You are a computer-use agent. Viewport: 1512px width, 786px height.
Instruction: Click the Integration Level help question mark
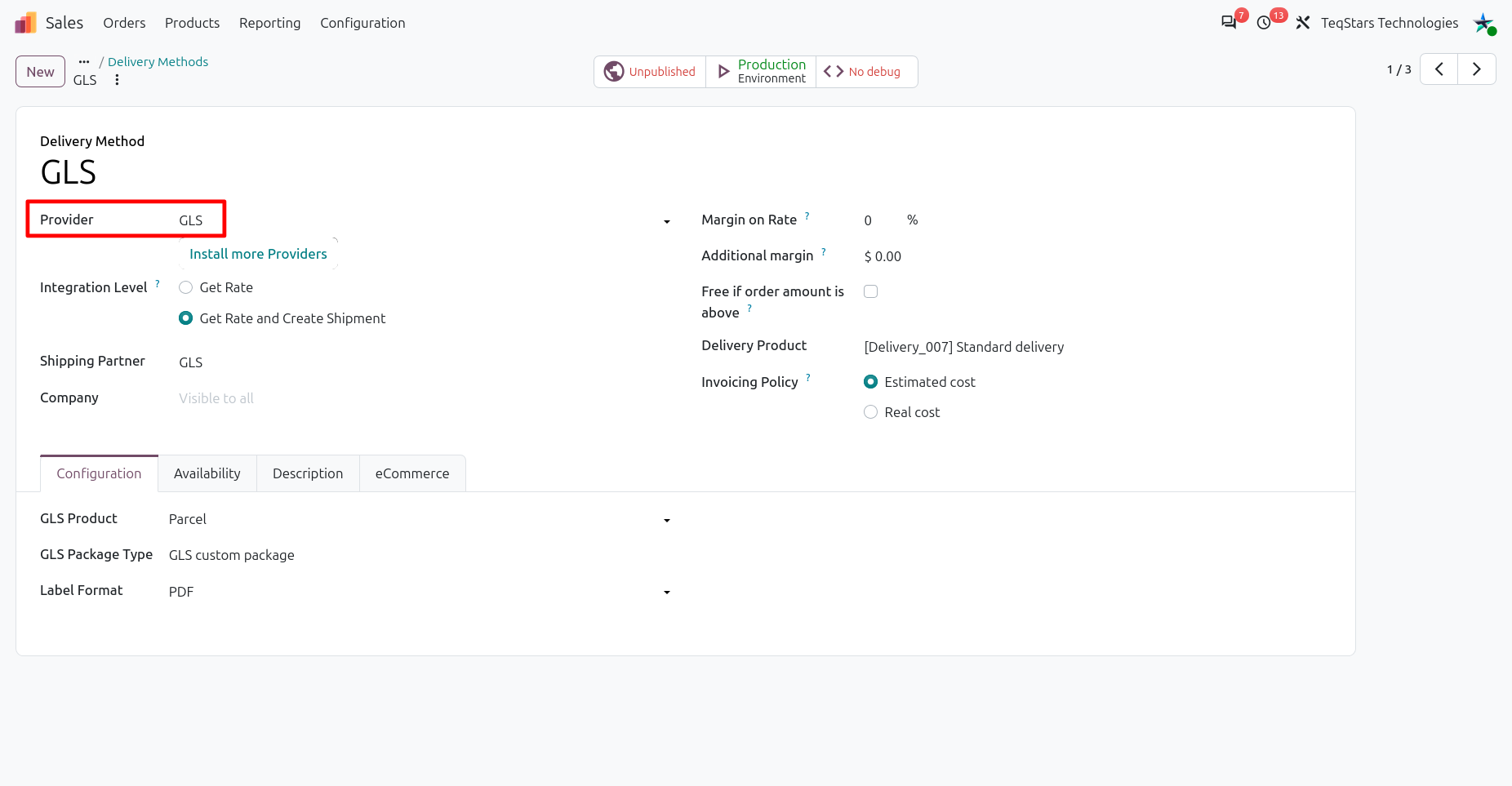pyautogui.click(x=158, y=283)
